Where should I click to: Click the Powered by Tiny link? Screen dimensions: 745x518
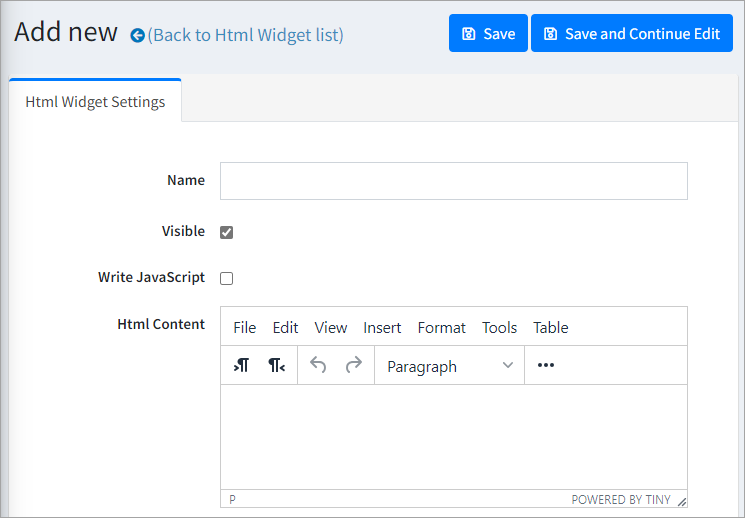click(621, 500)
